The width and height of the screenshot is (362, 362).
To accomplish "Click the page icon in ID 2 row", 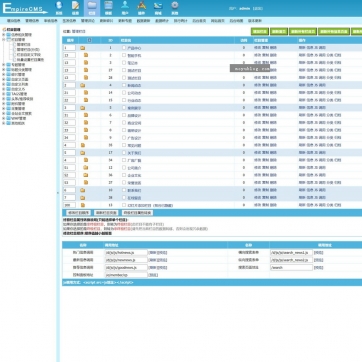I will [86, 55].
